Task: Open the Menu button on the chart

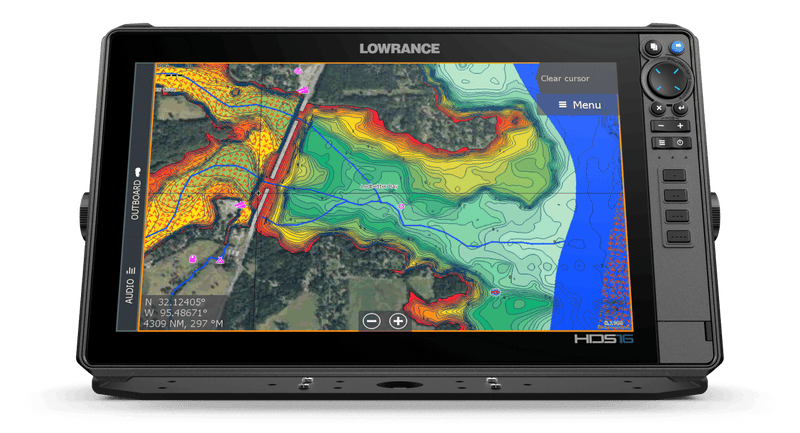Action: pyautogui.click(x=579, y=105)
